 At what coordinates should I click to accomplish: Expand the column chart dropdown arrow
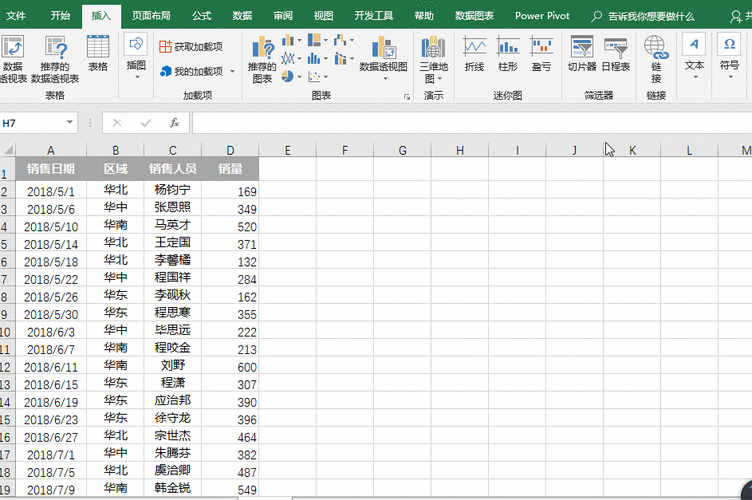click(299, 40)
